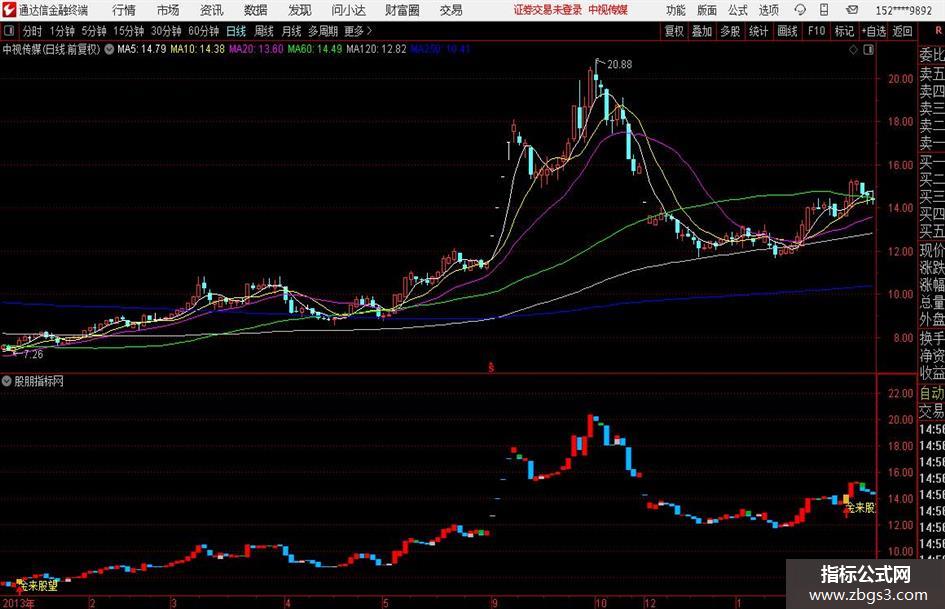Open the mobile phone icon in title bar
This screenshot has height=609, width=945.
[x=824, y=10]
